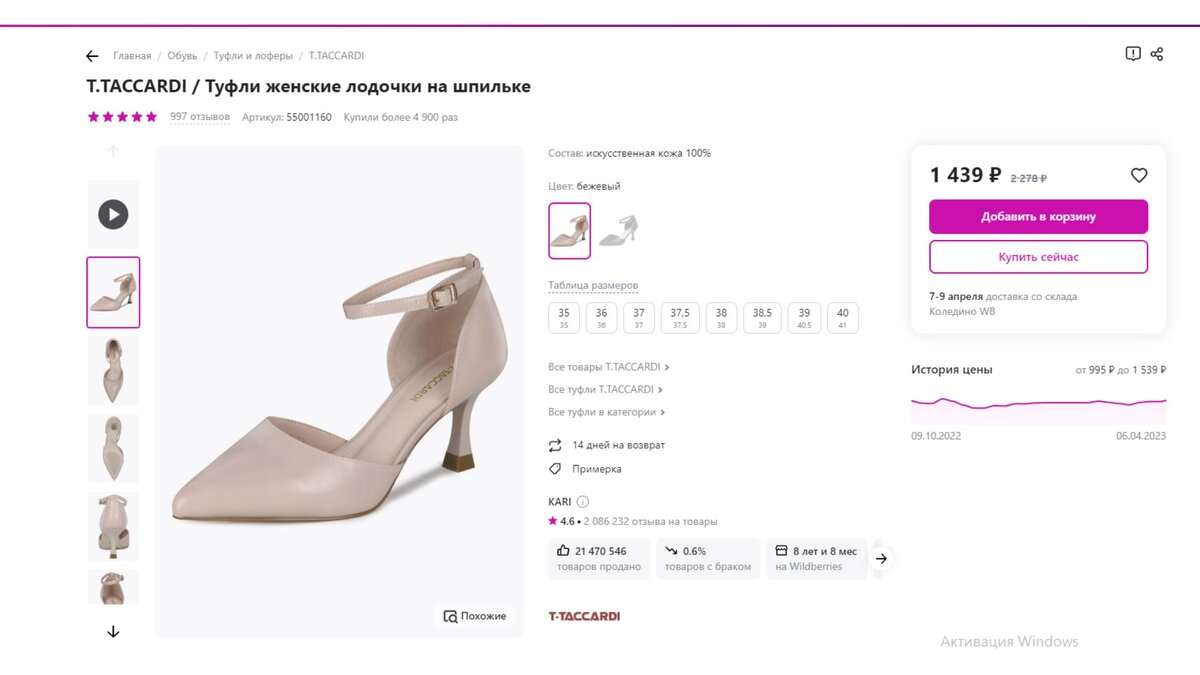The width and height of the screenshot is (1200, 675).
Task: Open Таблица размеров link
Action: click(593, 286)
